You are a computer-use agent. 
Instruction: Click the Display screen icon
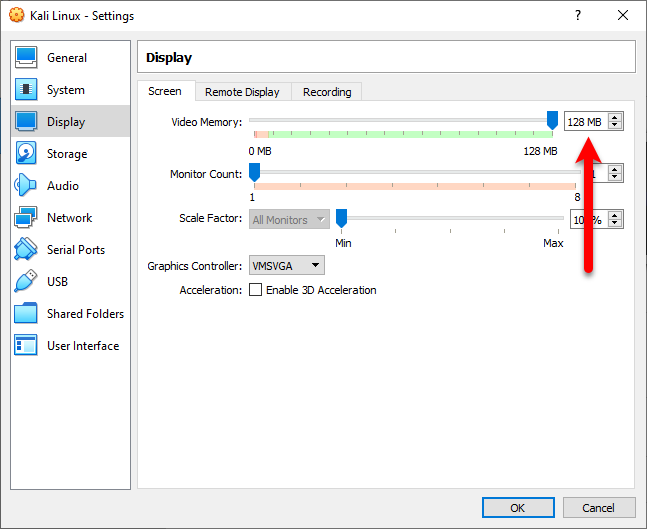26,121
